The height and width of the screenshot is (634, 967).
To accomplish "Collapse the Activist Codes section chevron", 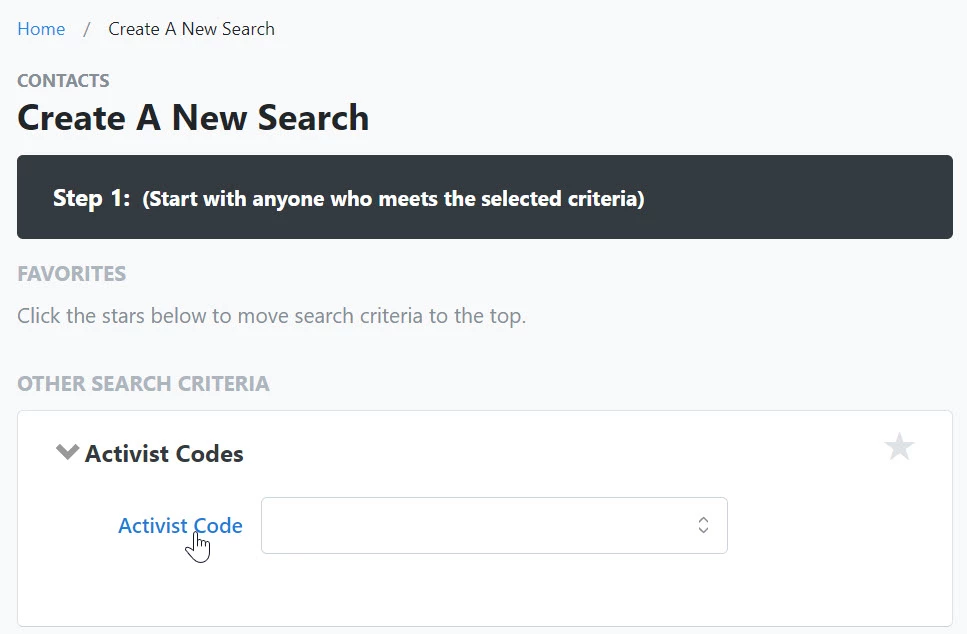I will pyautogui.click(x=67, y=452).
